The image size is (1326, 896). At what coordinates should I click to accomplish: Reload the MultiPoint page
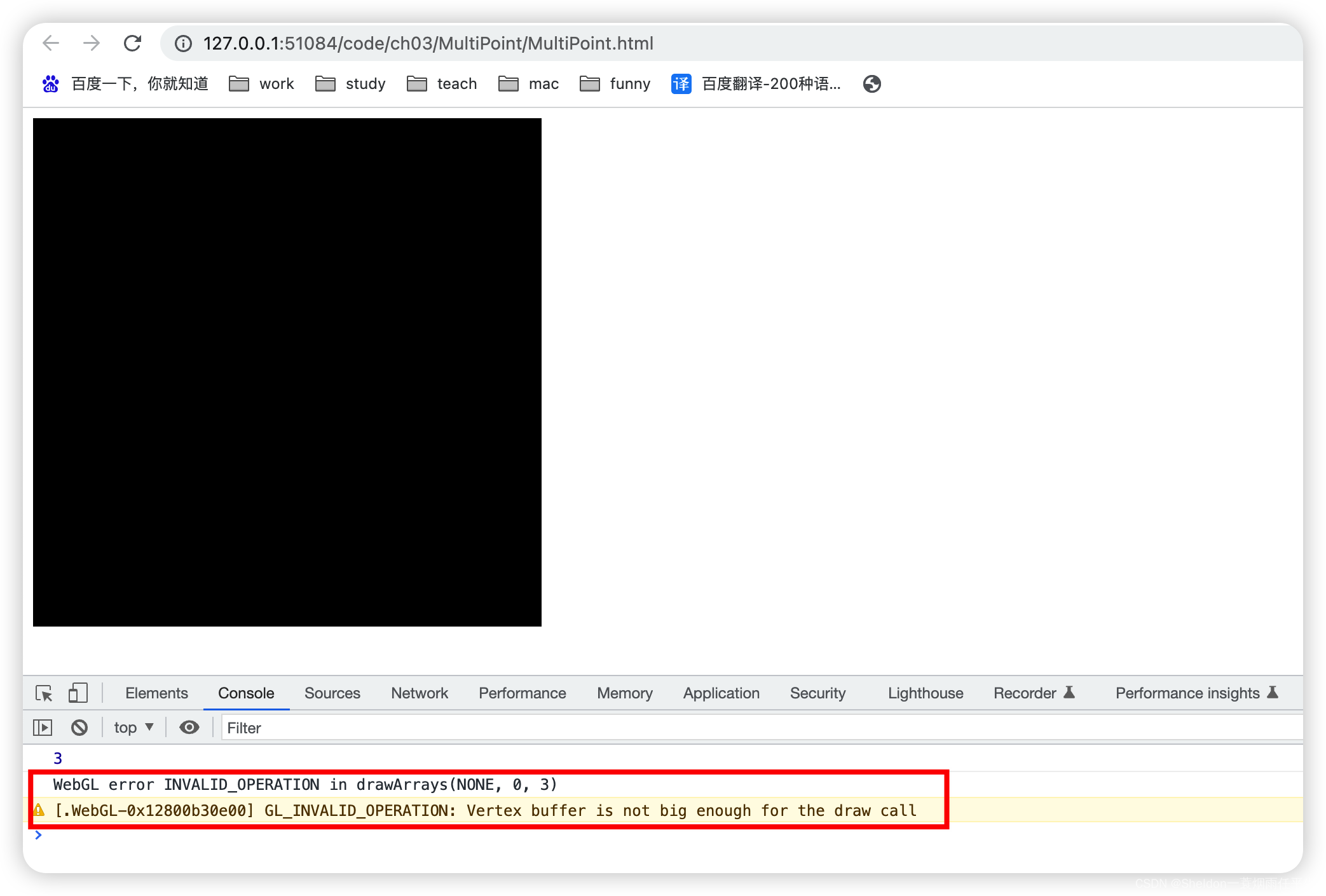[132, 43]
